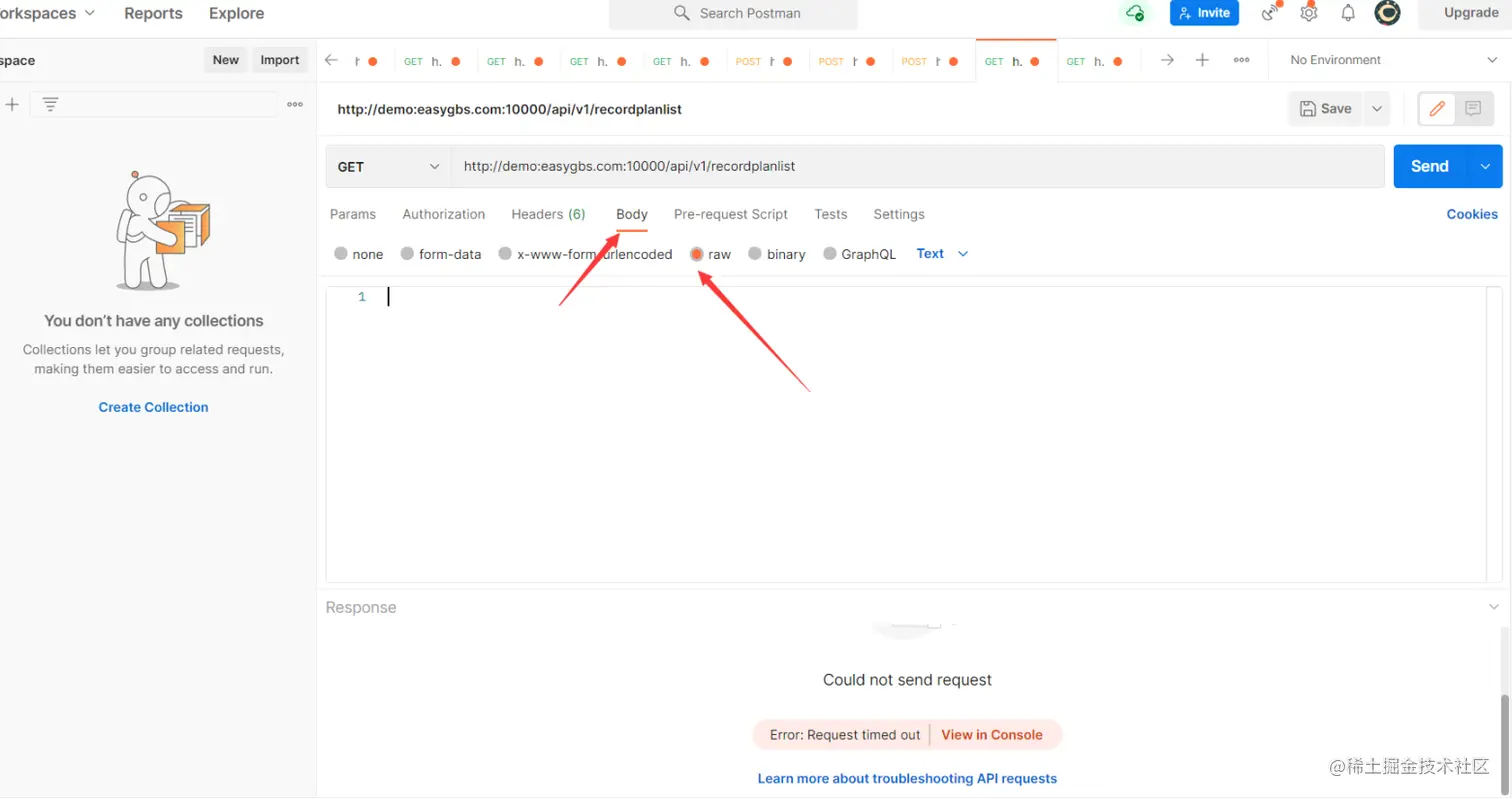Open the Pre-request Script tab
1512x799 pixels.
731,214
